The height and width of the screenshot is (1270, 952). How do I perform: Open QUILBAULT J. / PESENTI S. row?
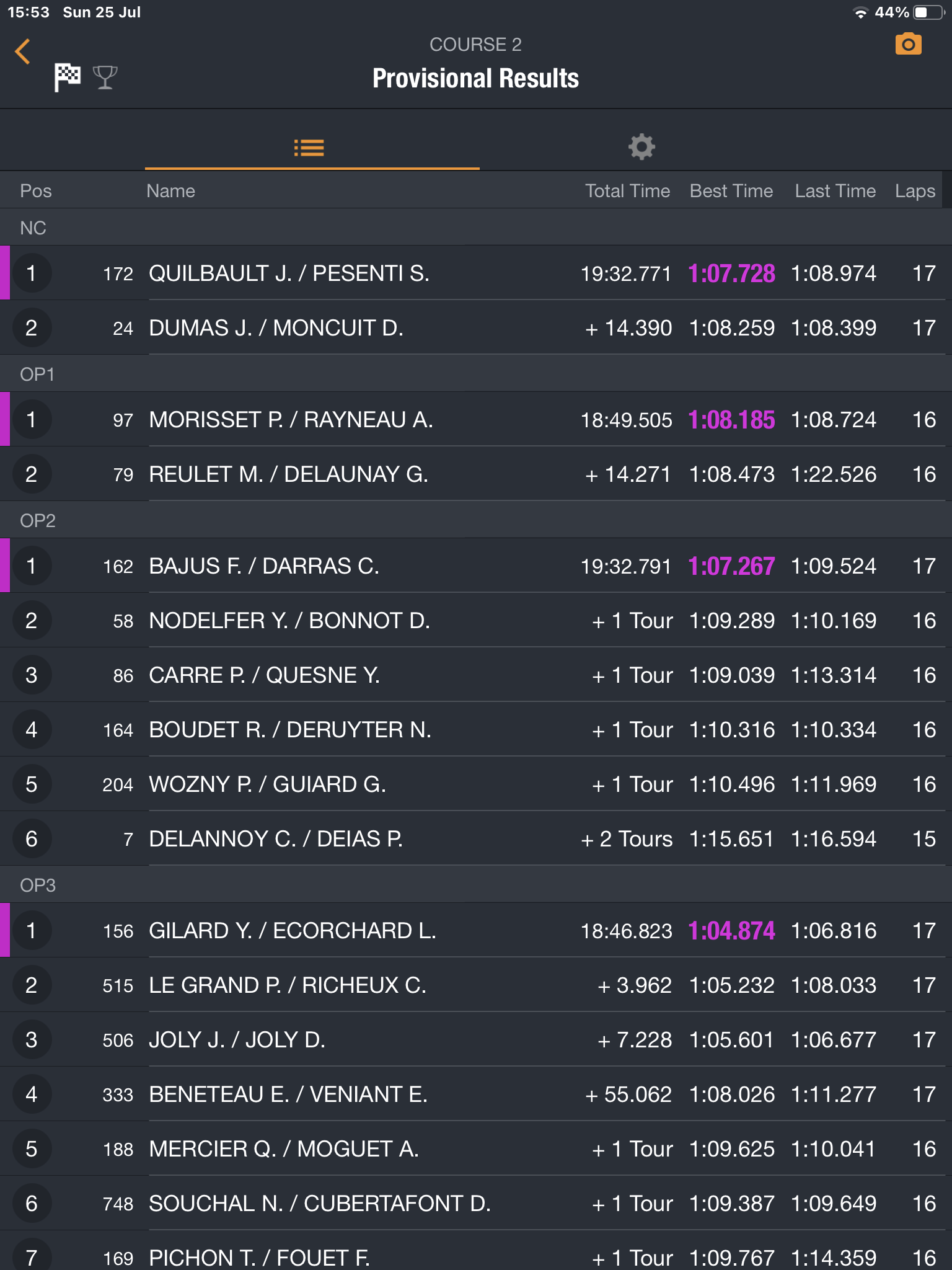click(x=289, y=273)
